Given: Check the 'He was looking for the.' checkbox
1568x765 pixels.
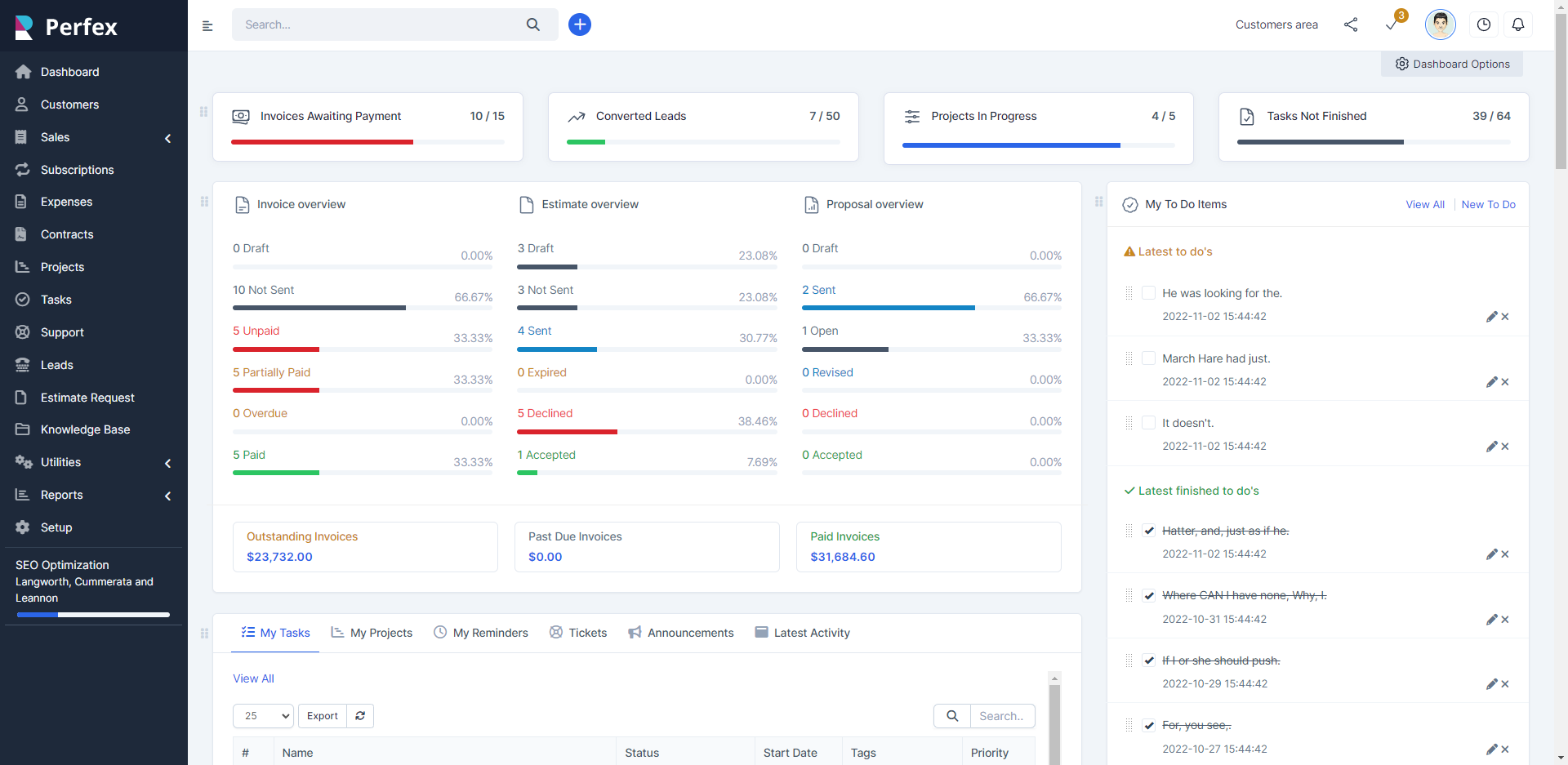Looking at the screenshot, I should coord(1148,293).
